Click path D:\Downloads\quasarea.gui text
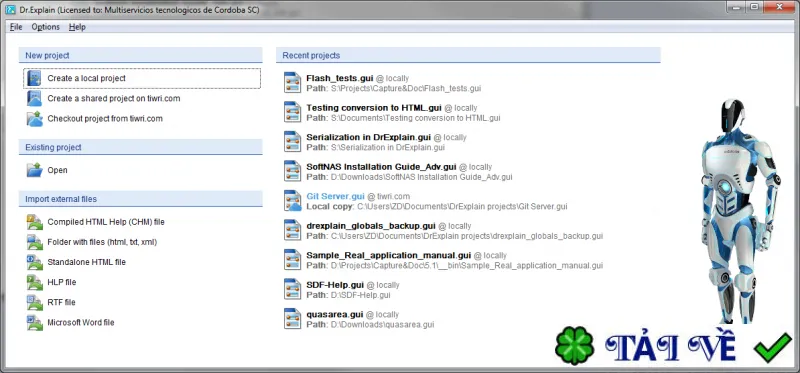This screenshot has height=373, width=800. click(x=382, y=325)
